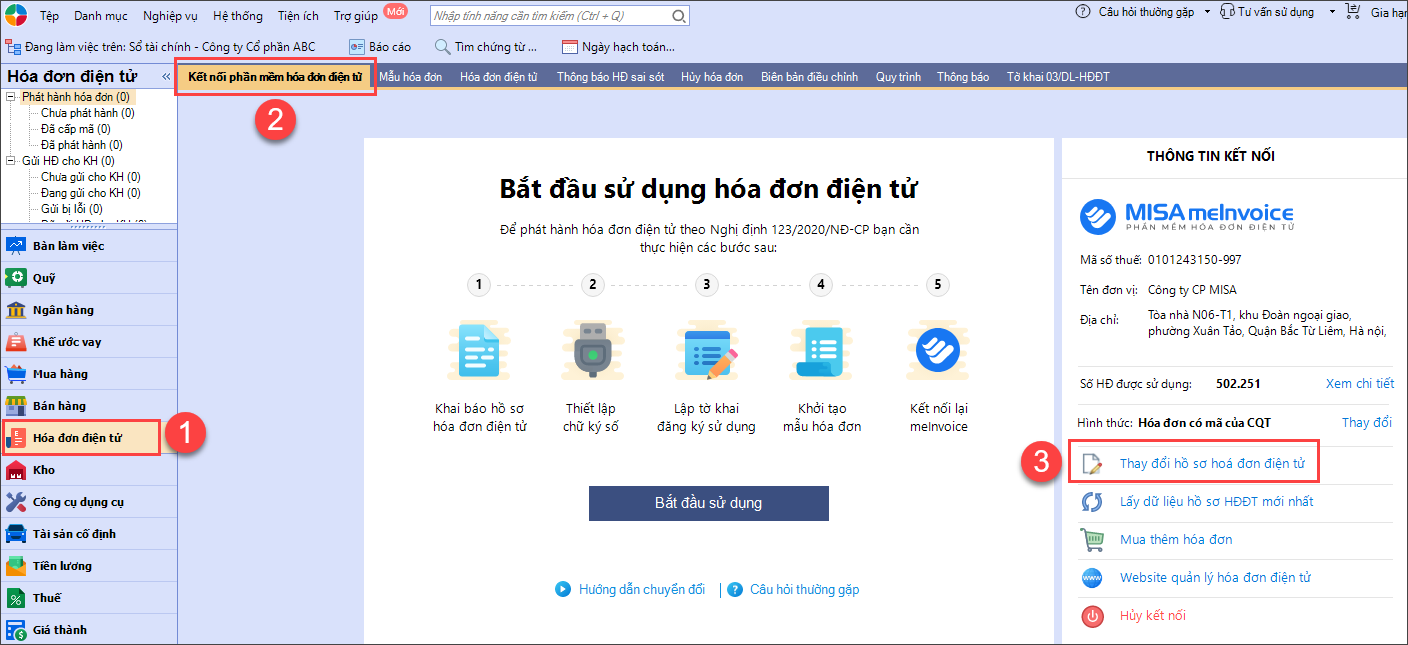This screenshot has height=645, width=1408.
Task: Click the Lấy dữ liệu refresh icon
Action: point(1092,502)
